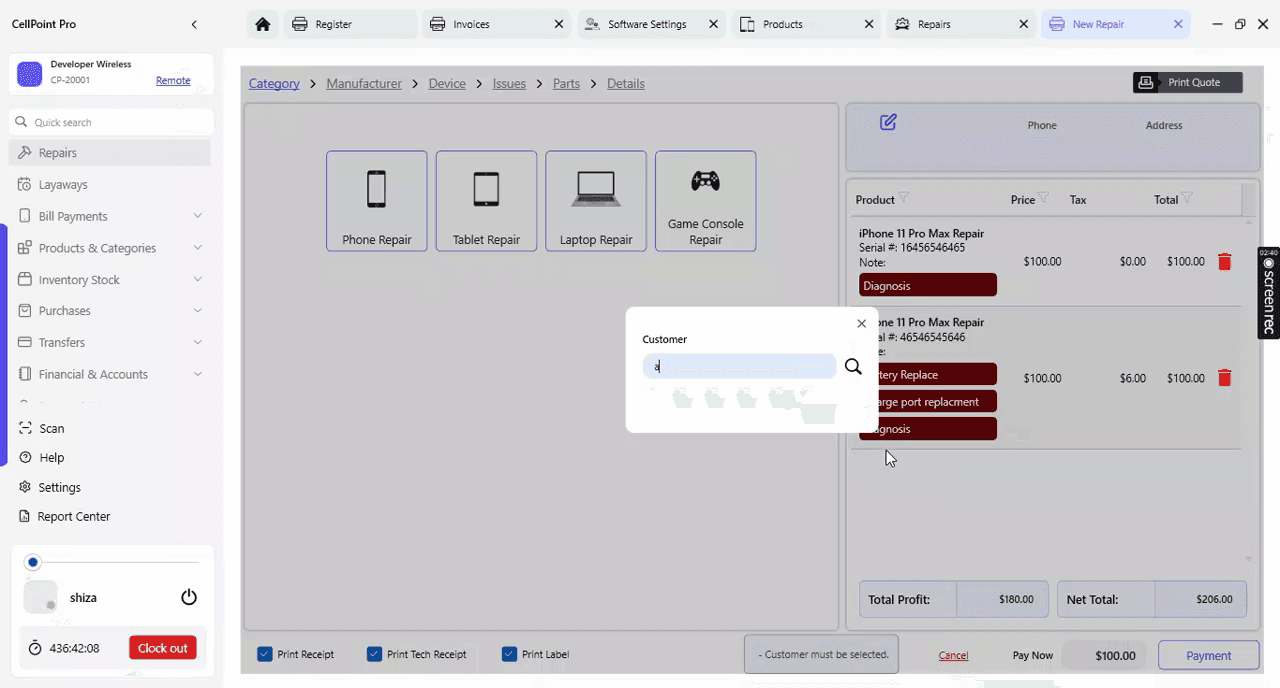Click the Clock out button

(162, 648)
